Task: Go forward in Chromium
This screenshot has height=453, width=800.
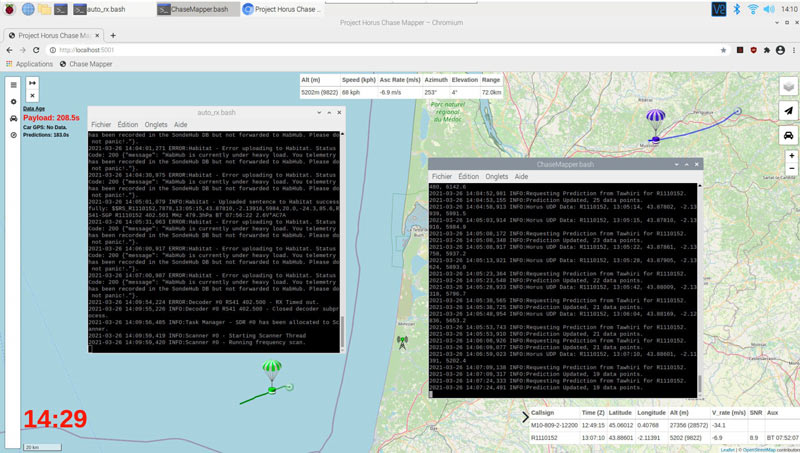Action: 22,50
